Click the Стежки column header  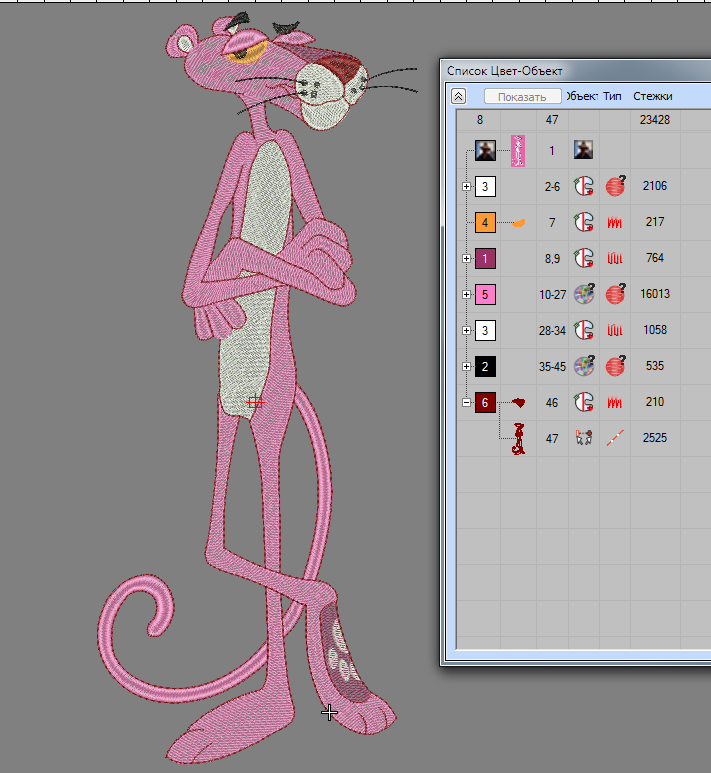click(652, 96)
